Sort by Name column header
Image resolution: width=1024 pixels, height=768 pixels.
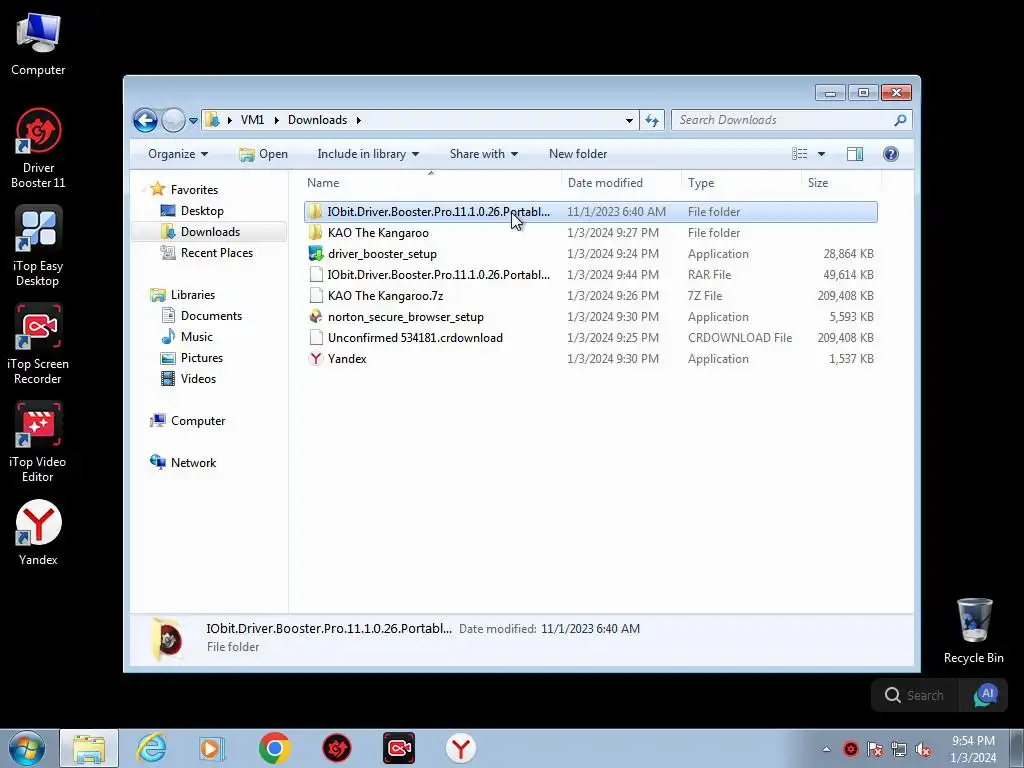[x=431, y=183]
